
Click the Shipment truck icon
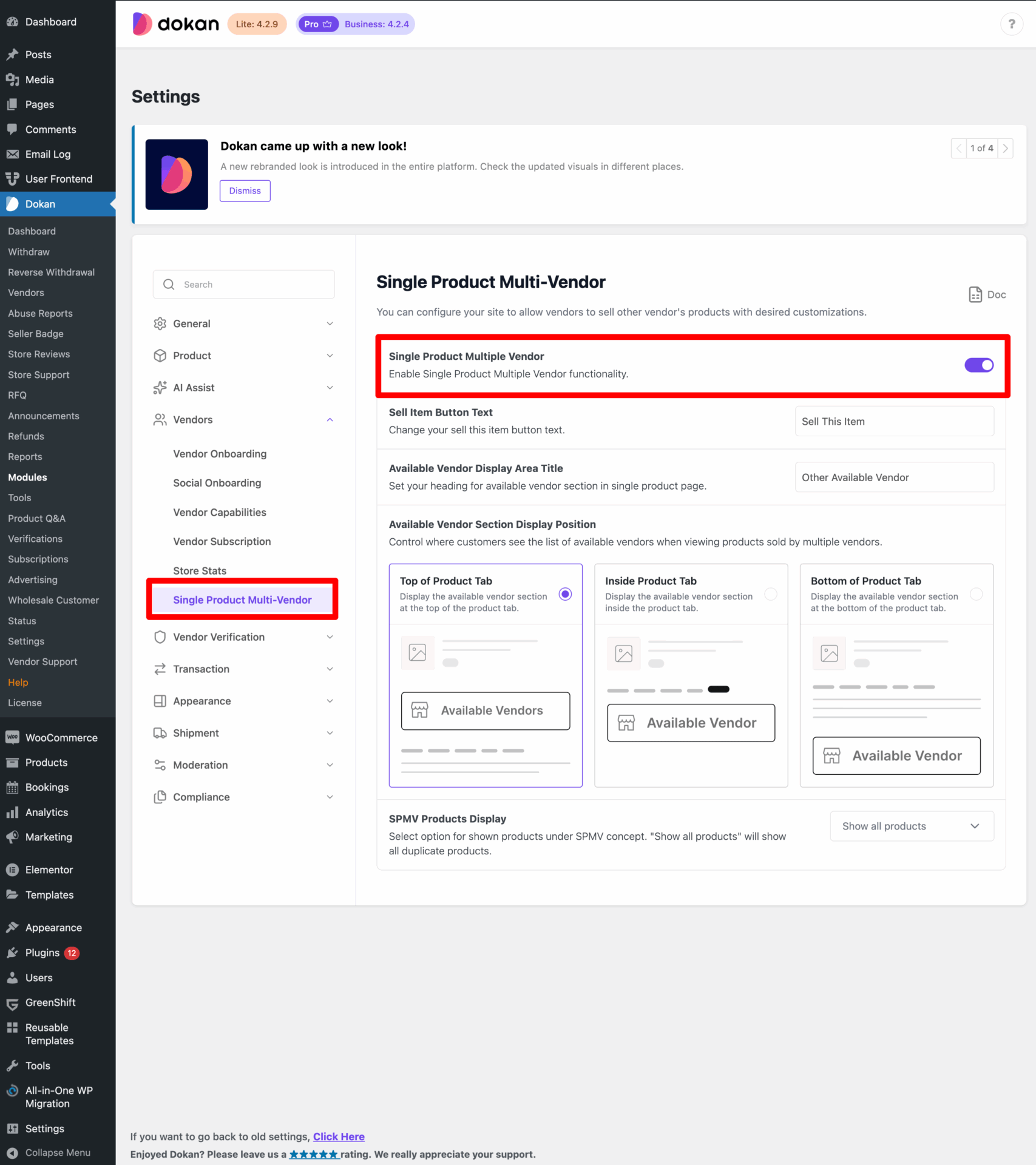tap(159, 733)
